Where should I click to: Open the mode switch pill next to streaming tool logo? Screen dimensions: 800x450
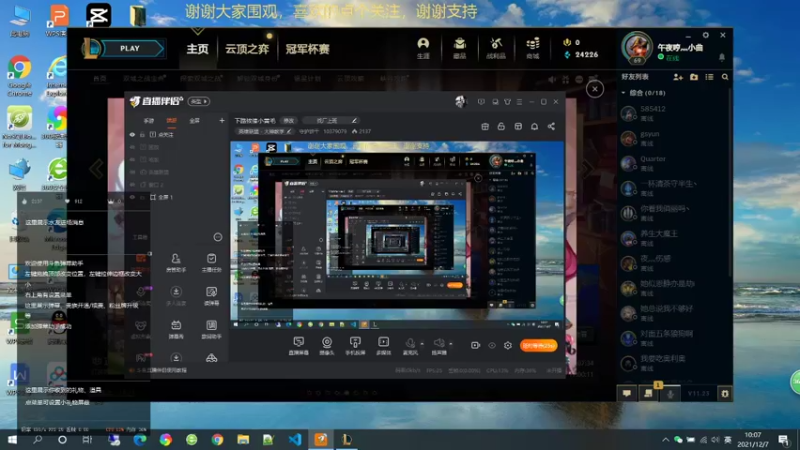click(198, 102)
